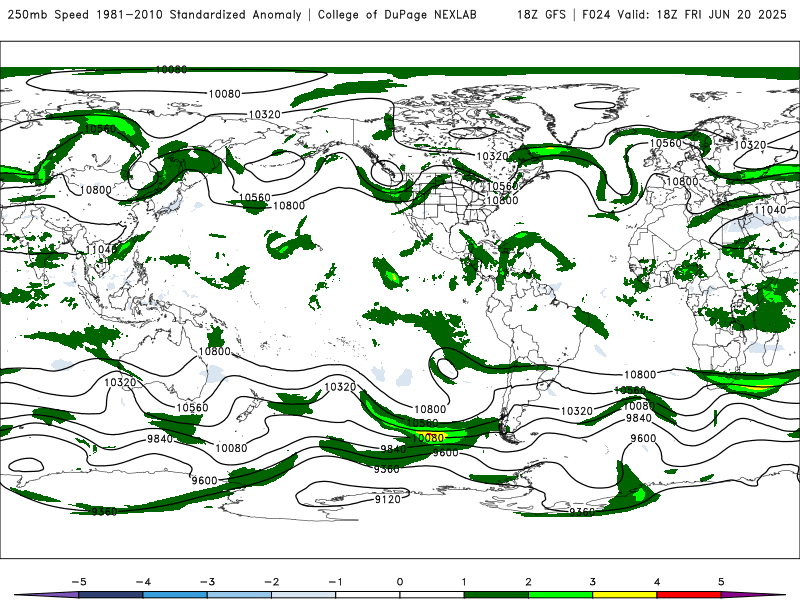Click the bright green 2 to 3 colorbar segment
The width and height of the screenshot is (800, 600).
pos(561,595)
